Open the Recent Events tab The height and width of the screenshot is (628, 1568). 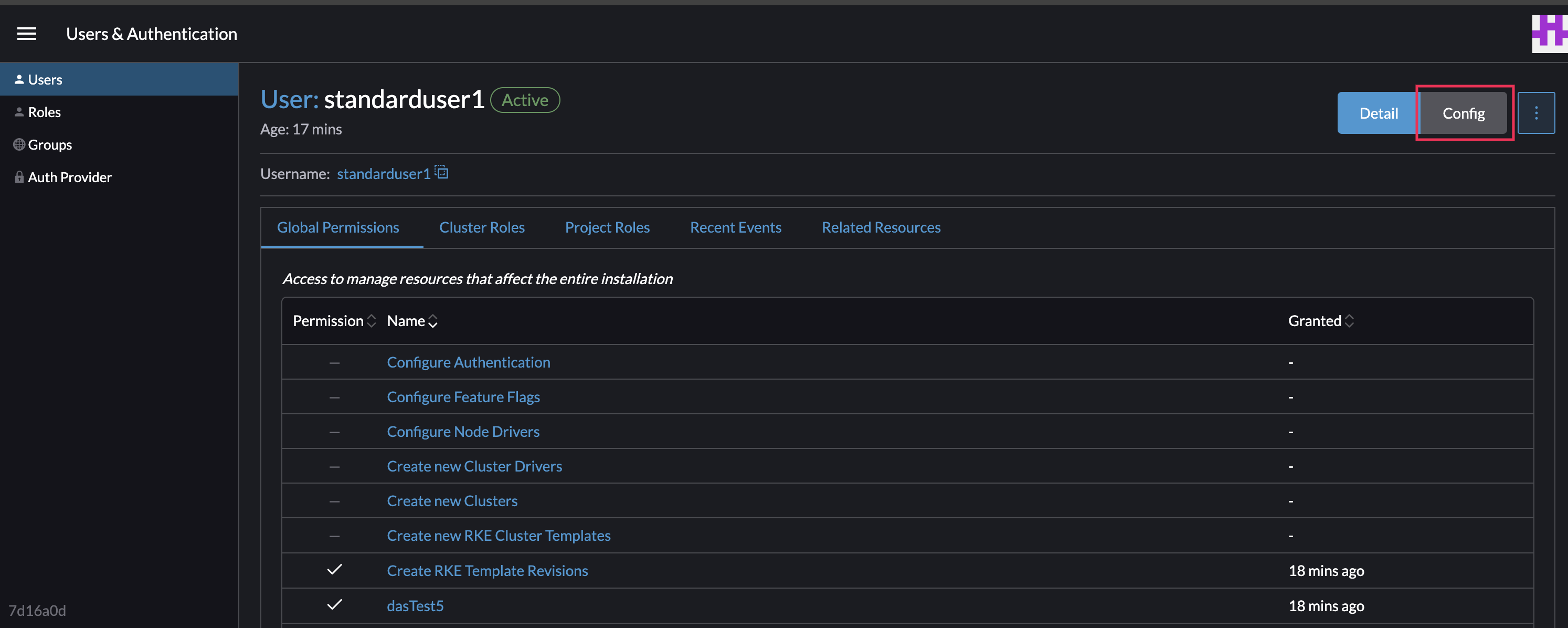(x=735, y=227)
